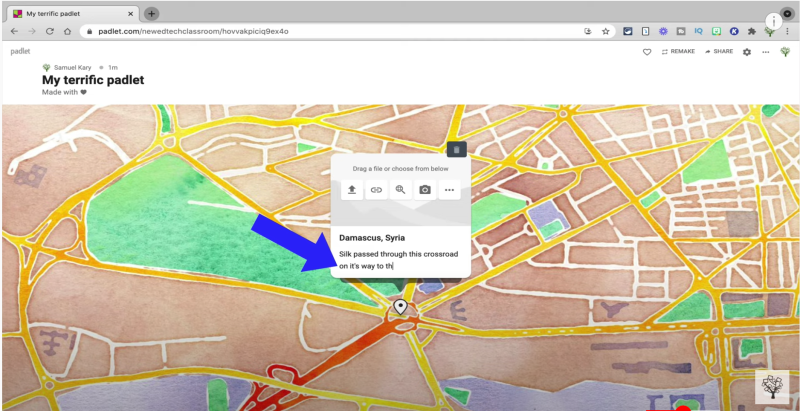Open the image search icon in post

point(400,190)
